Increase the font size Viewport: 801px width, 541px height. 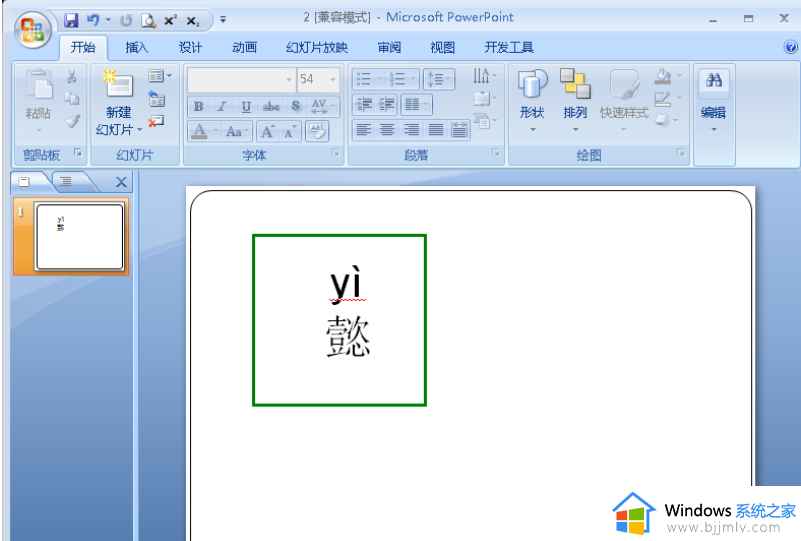click(x=268, y=132)
